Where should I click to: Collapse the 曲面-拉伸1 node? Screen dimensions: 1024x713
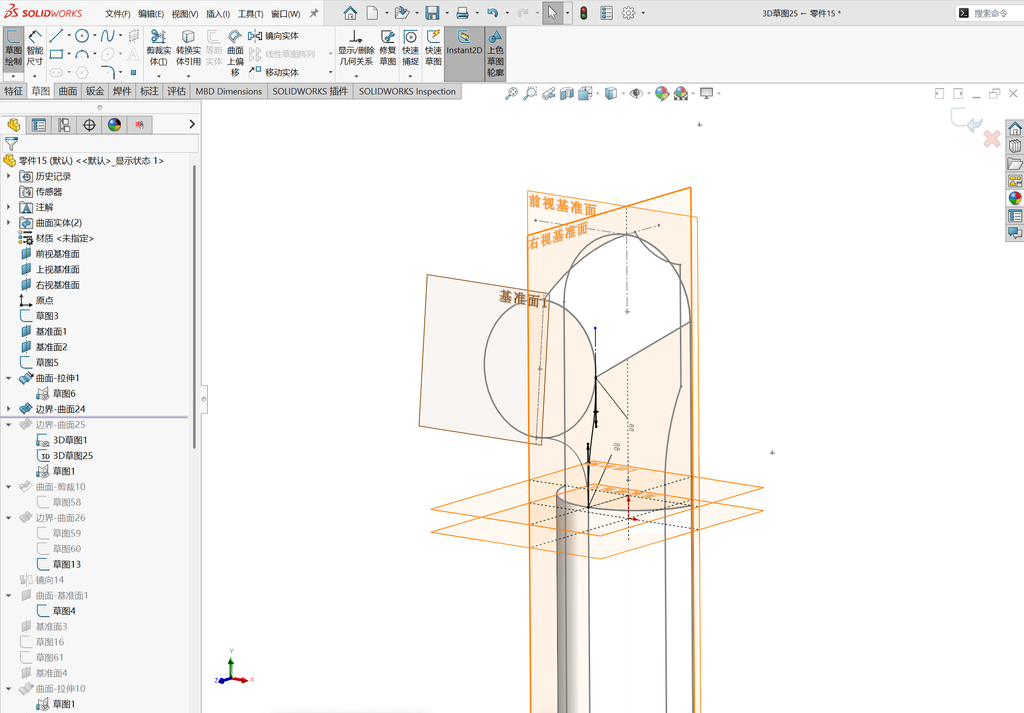8,378
